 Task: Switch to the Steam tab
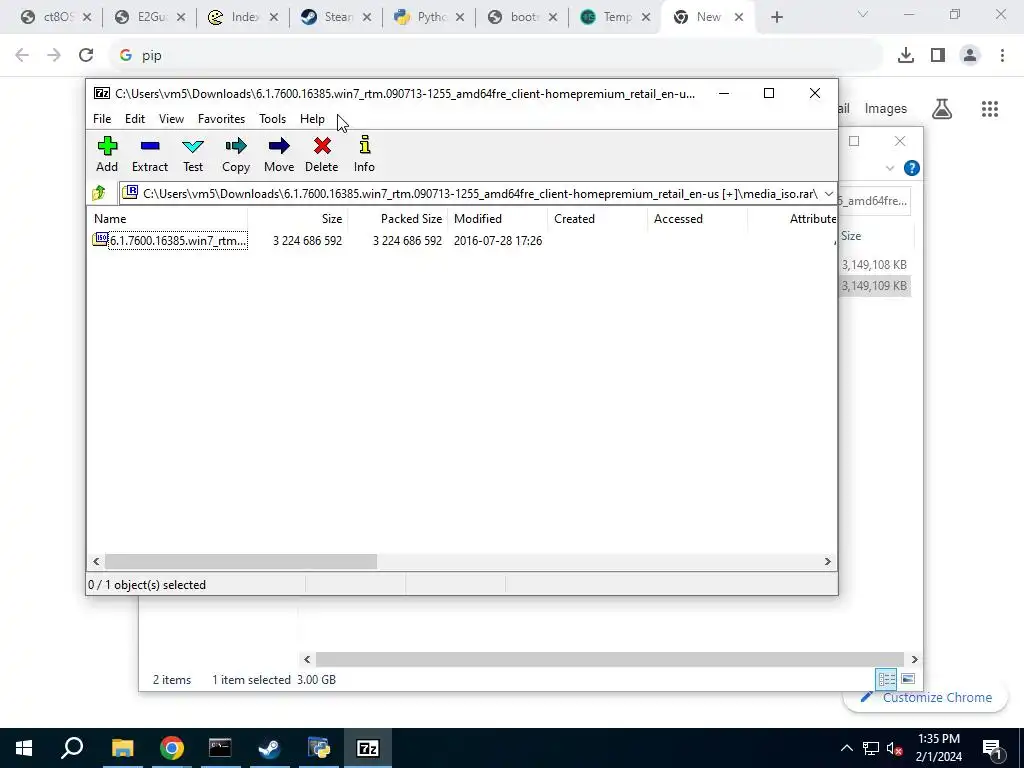click(336, 17)
